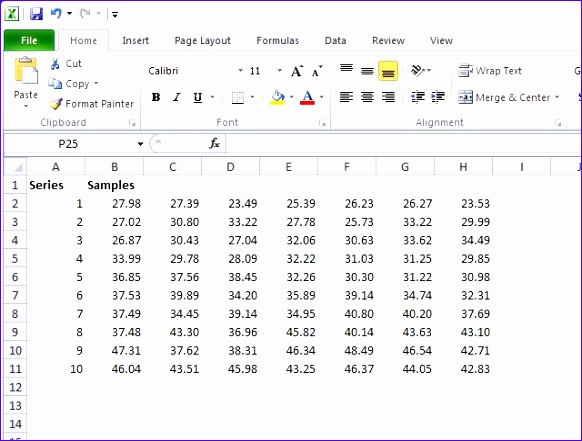
Task: Increase font size with Grow Font icon
Action: [297, 71]
